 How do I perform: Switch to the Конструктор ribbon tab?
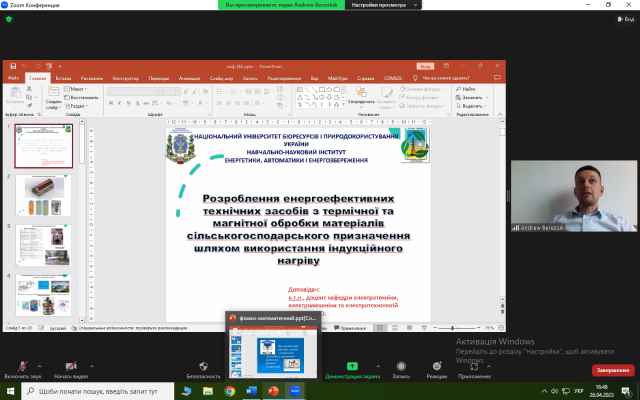tap(126, 78)
